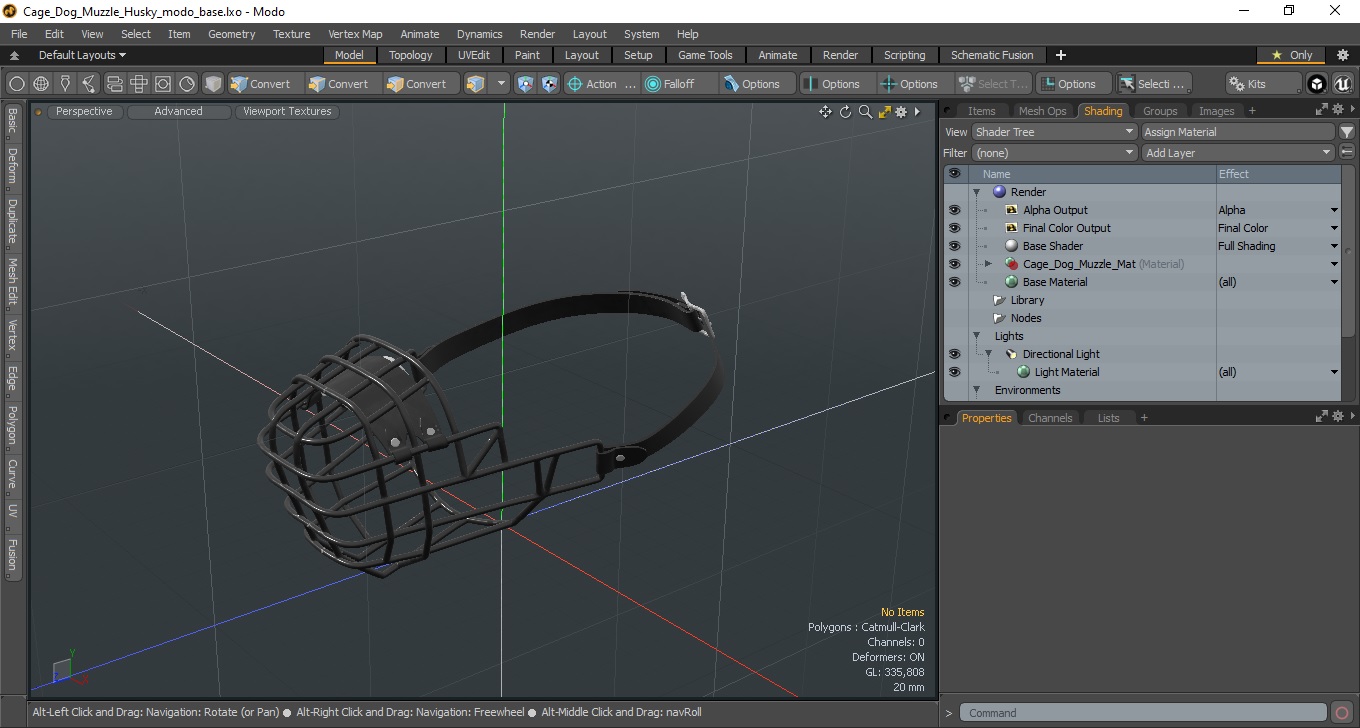Collapse the Render tree node
The image size is (1360, 728).
(x=976, y=192)
